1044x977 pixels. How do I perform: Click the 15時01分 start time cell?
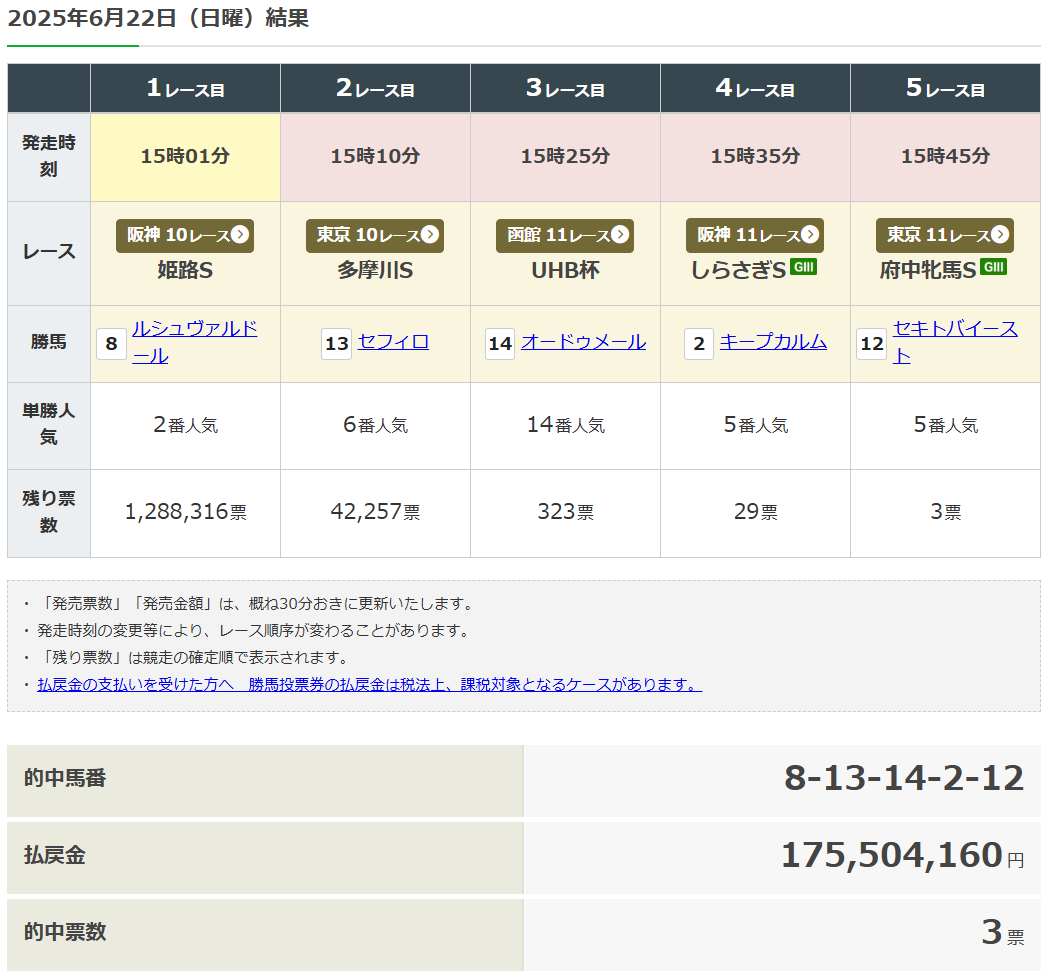[185, 157]
